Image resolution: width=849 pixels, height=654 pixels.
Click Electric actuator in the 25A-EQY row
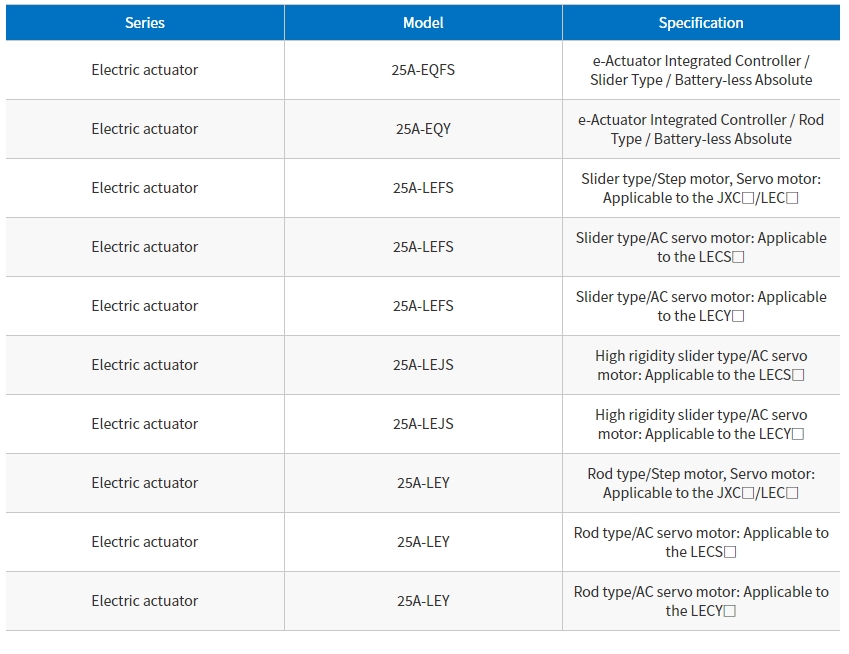click(x=145, y=129)
